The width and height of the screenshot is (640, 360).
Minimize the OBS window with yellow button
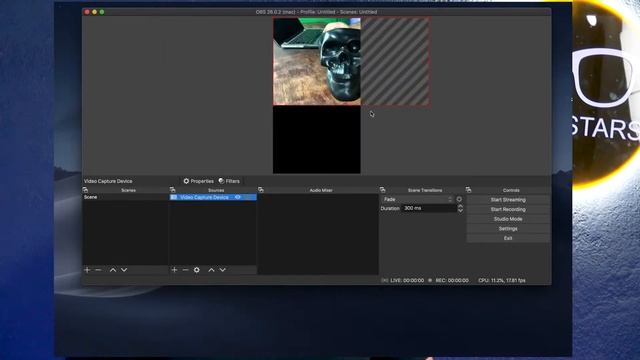point(94,12)
